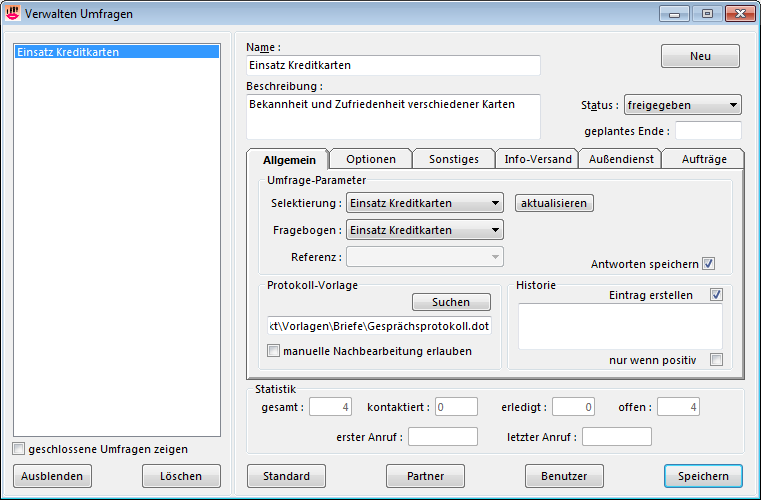Open the Fragebogen dropdown list

(425, 230)
